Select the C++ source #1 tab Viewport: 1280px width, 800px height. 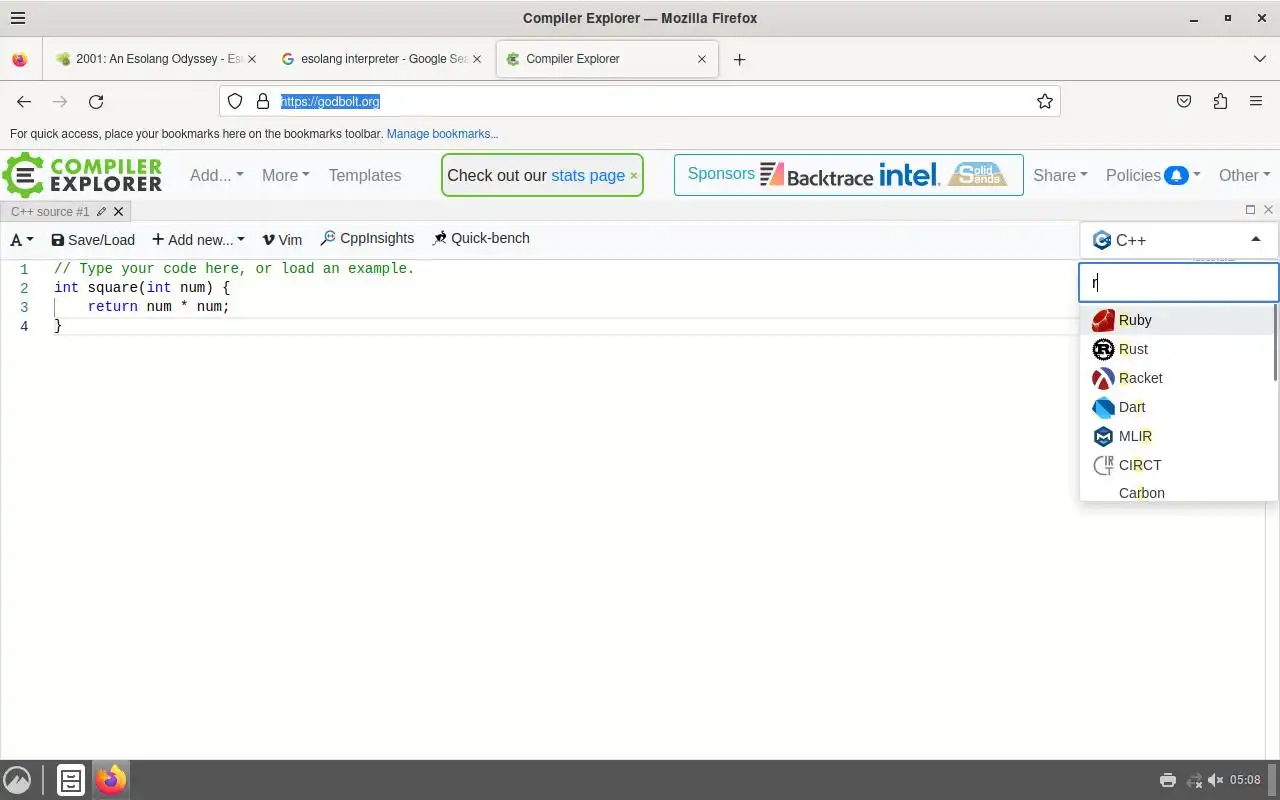point(50,211)
